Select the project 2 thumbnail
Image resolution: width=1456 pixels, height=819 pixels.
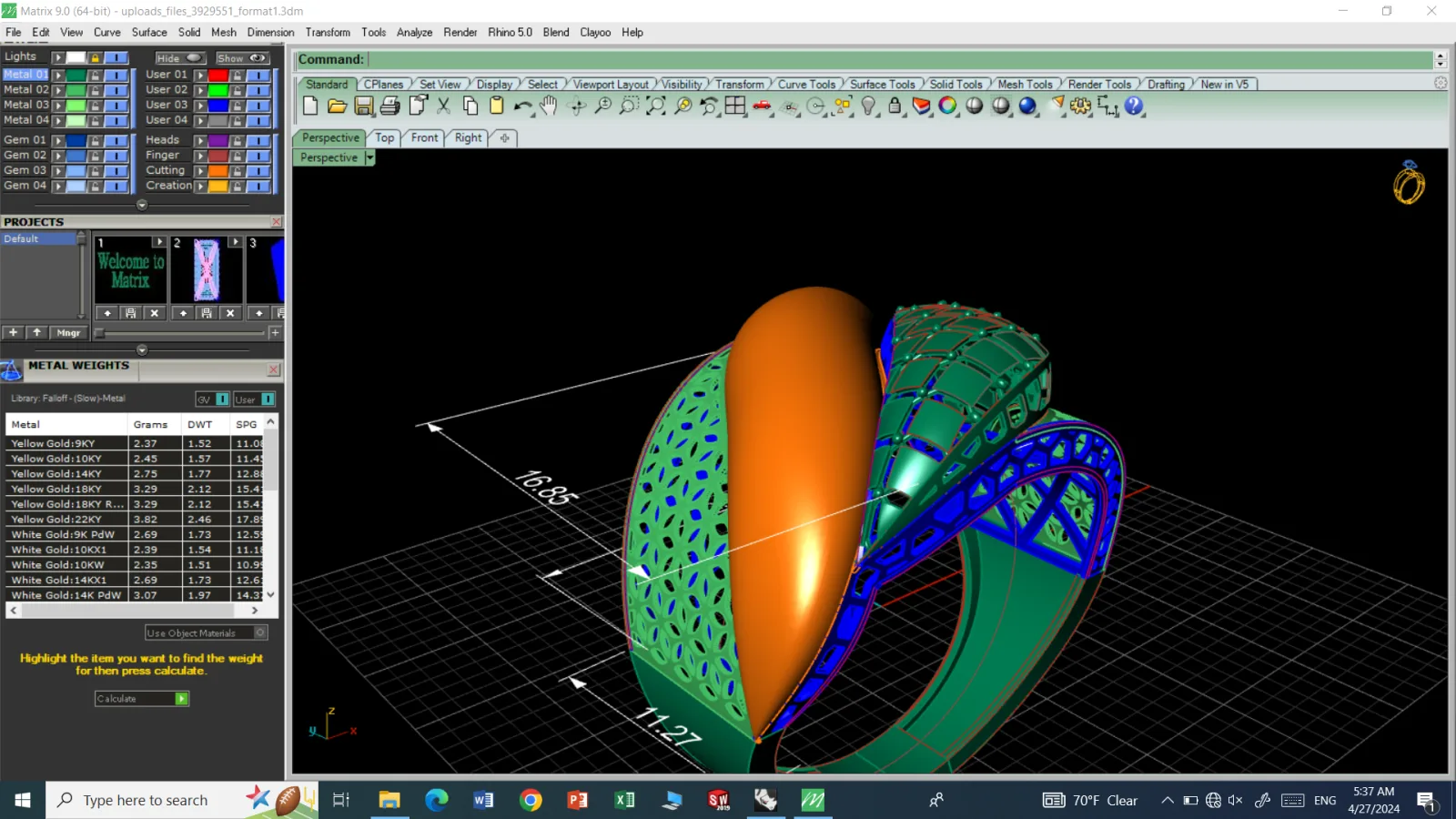coord(207,270)
